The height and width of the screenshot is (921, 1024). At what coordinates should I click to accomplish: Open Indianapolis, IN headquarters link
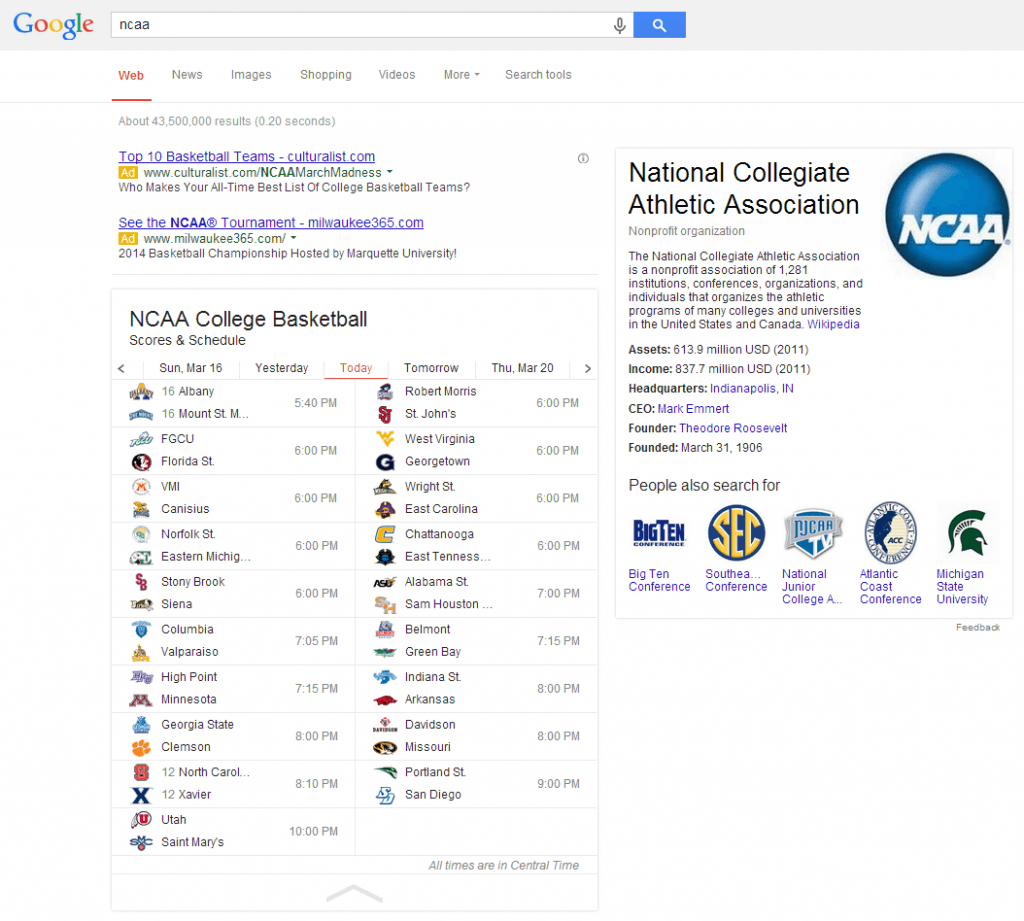click(752, 389)
